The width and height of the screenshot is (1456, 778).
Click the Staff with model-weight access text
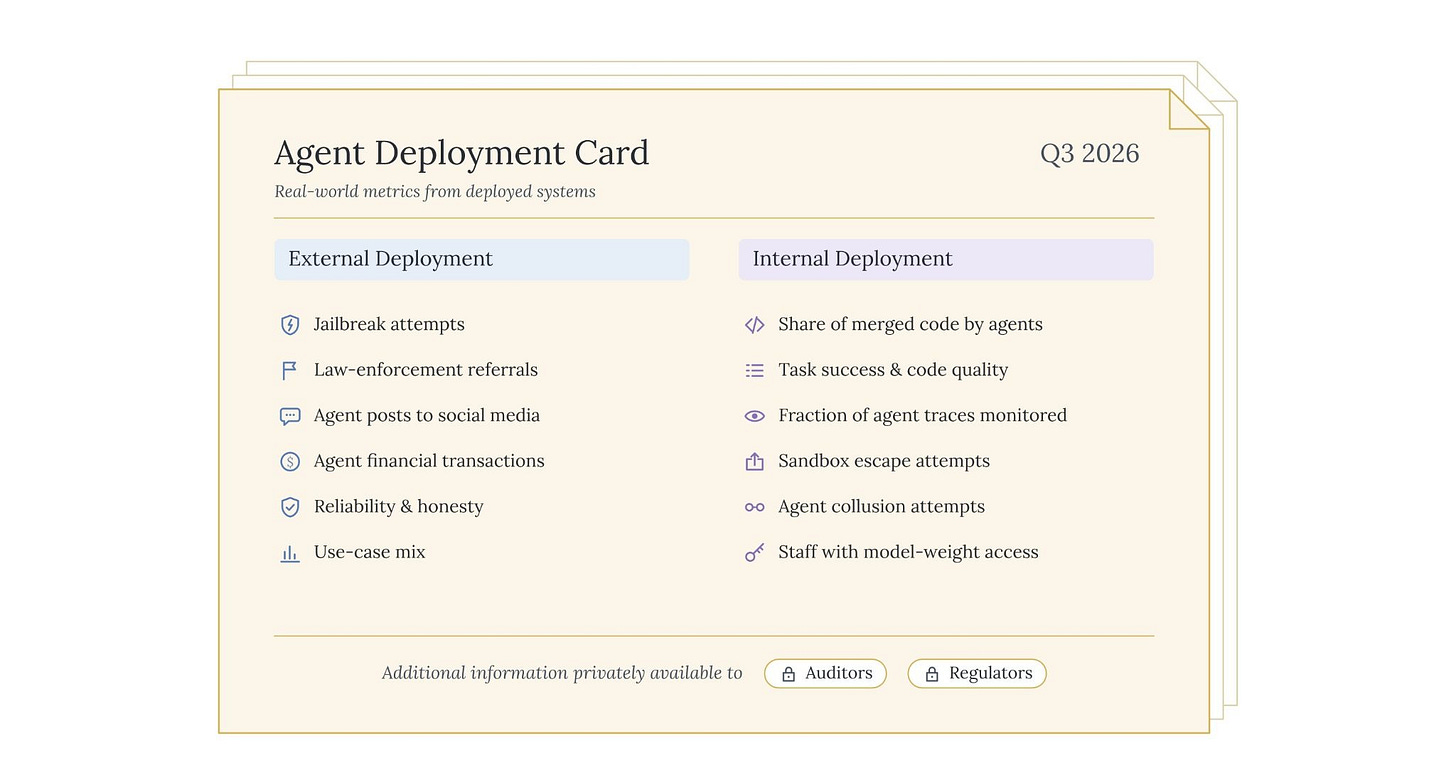pos(908,552)
